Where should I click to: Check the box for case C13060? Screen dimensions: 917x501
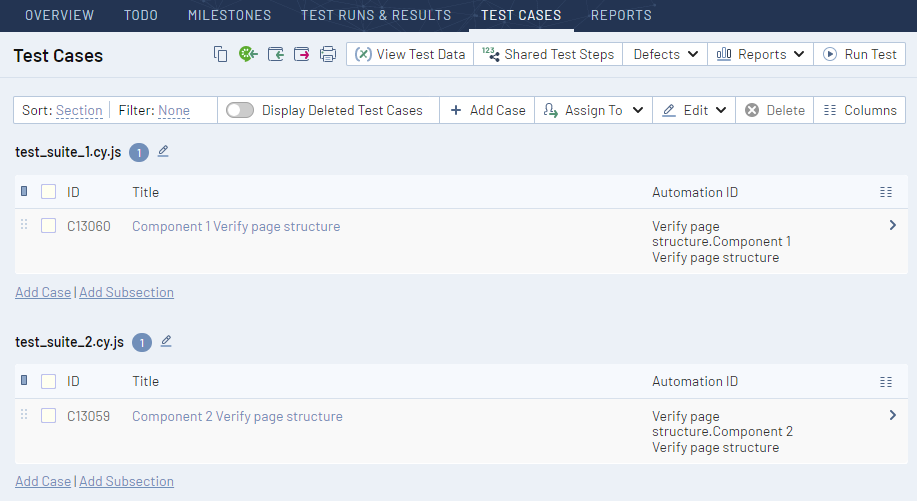coord(48,226)
